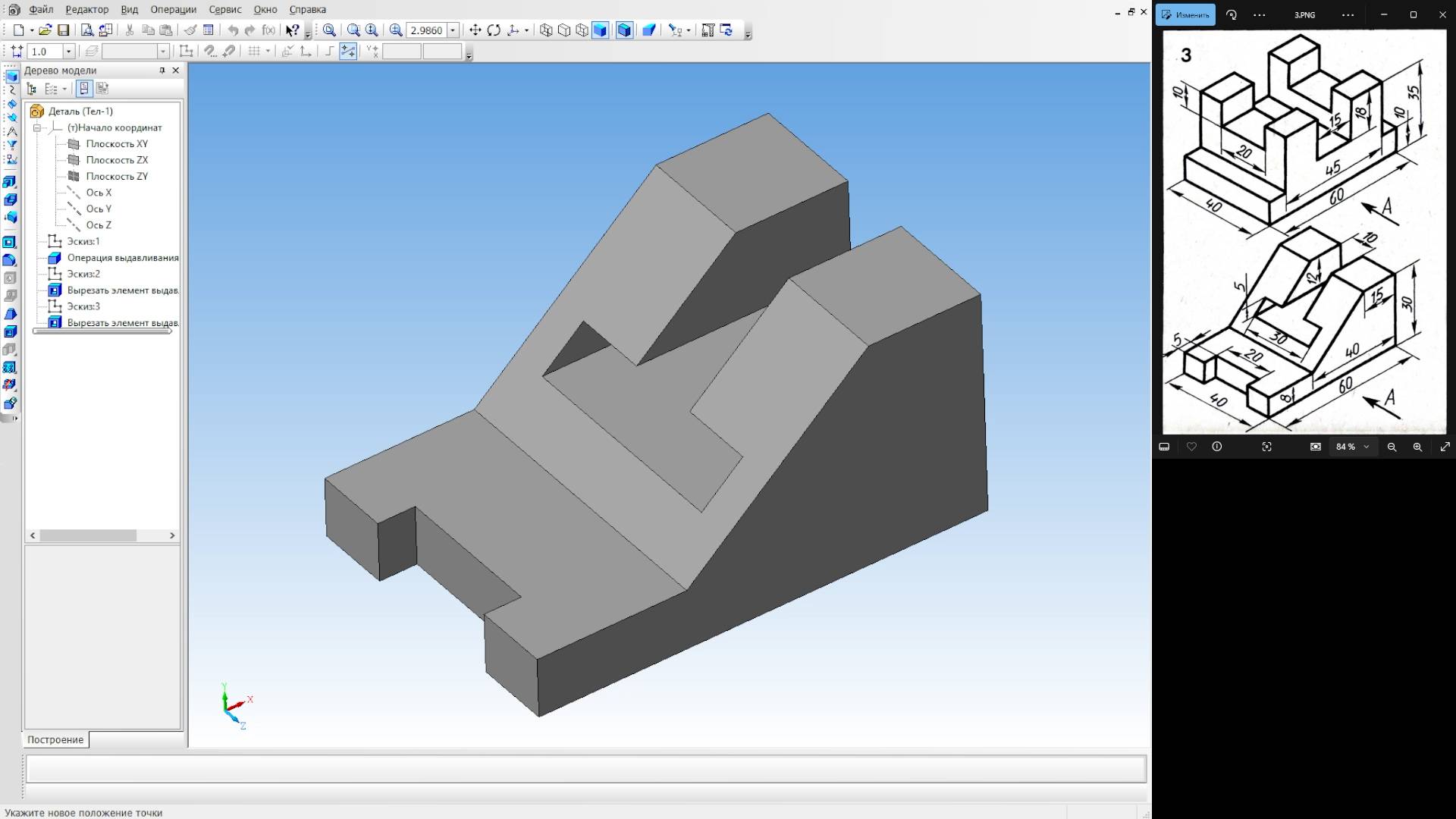This screenshot has height=819, width=1456.
Task: Switch to wireframe display mode icon
Action: click(x=546, y=30)
